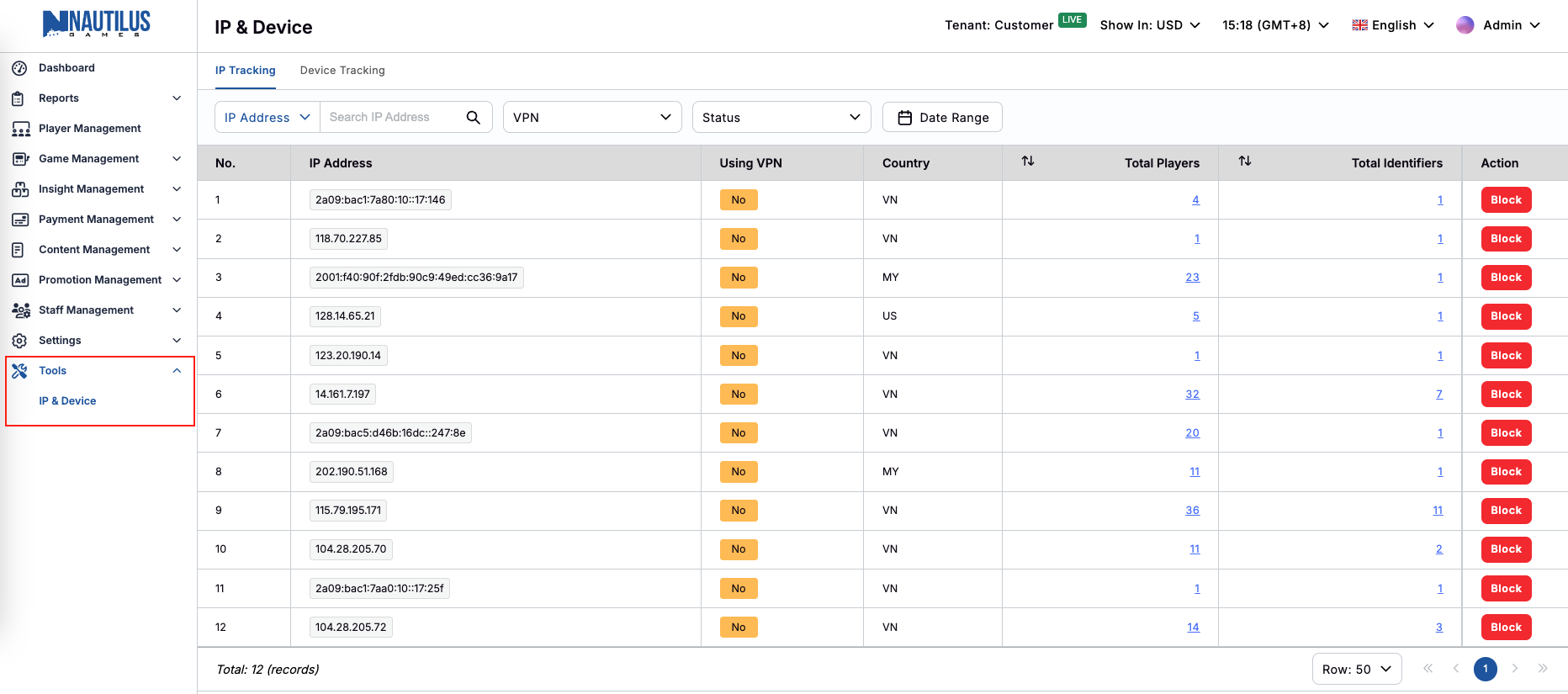1568x694 pixels.
Task: Click the Admin avatar icon
Action: coord(1465,25)
